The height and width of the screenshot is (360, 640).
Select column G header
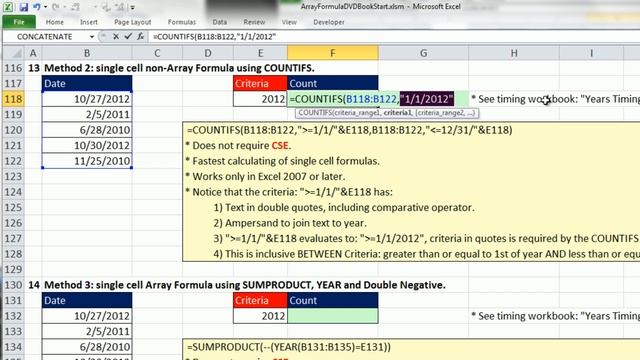pyautogui.click(x=423, y=53)
